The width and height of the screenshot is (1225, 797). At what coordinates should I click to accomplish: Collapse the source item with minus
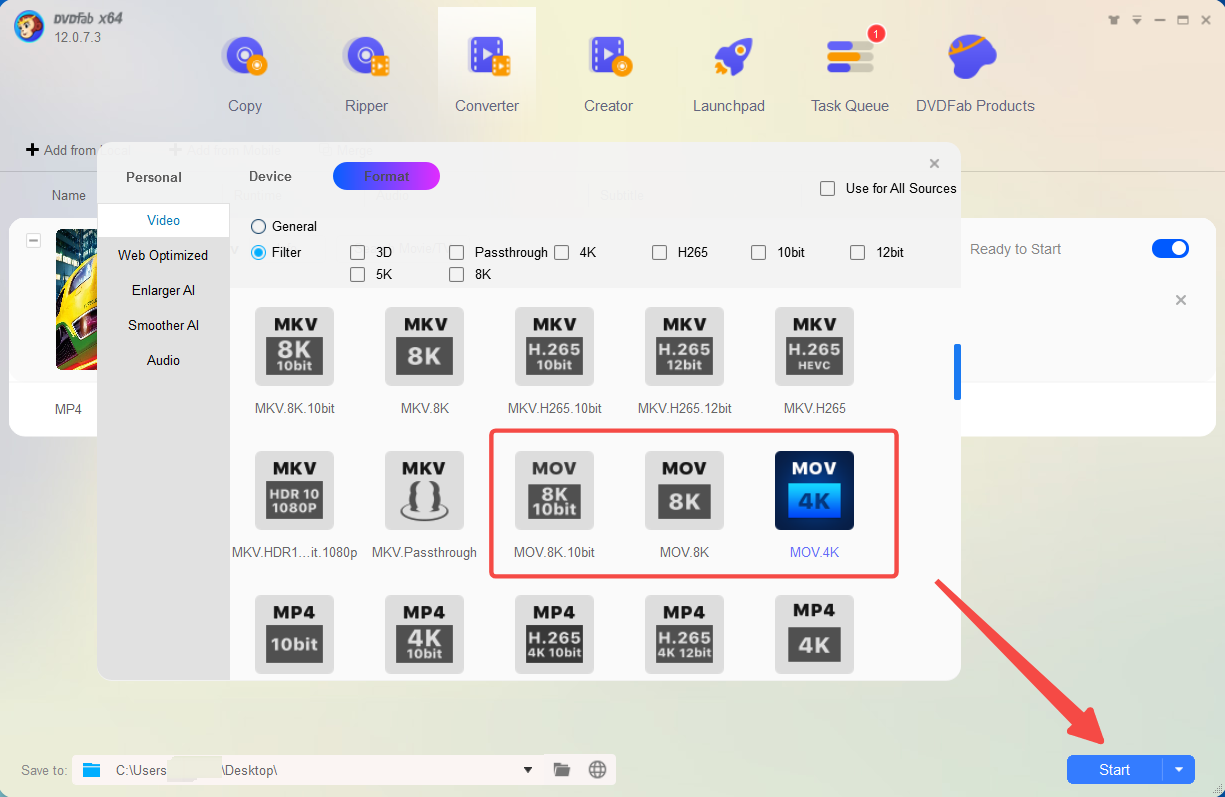point(33,240)
